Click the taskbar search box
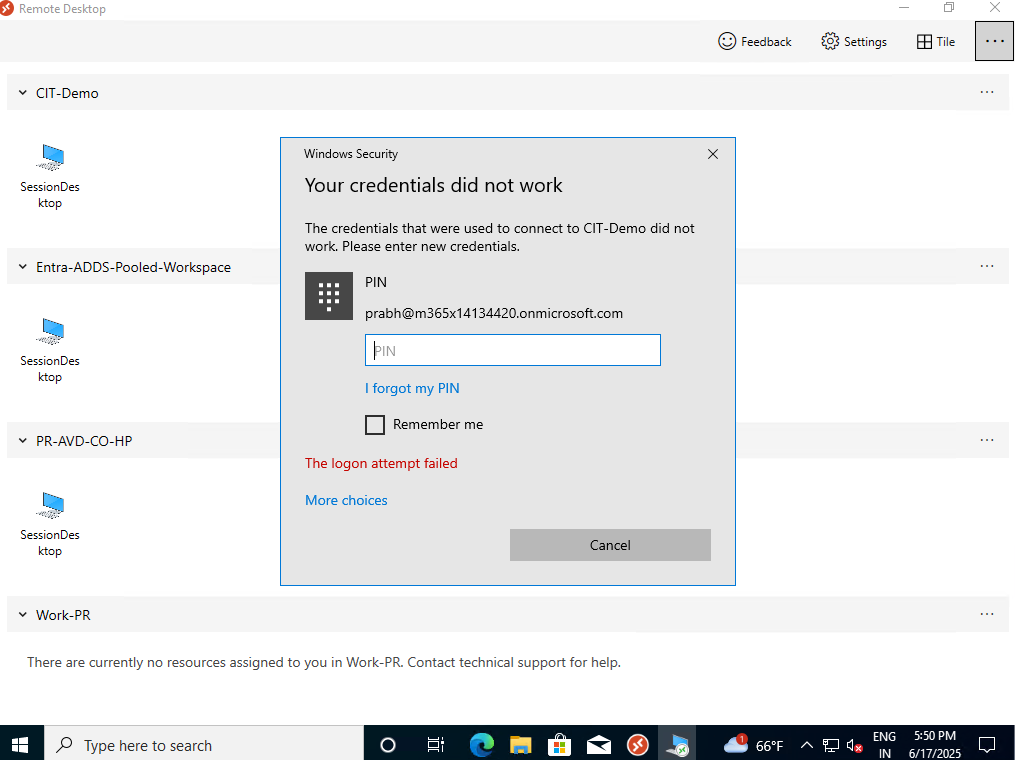Screen dimensions: 1015x760 click(203, 744)
